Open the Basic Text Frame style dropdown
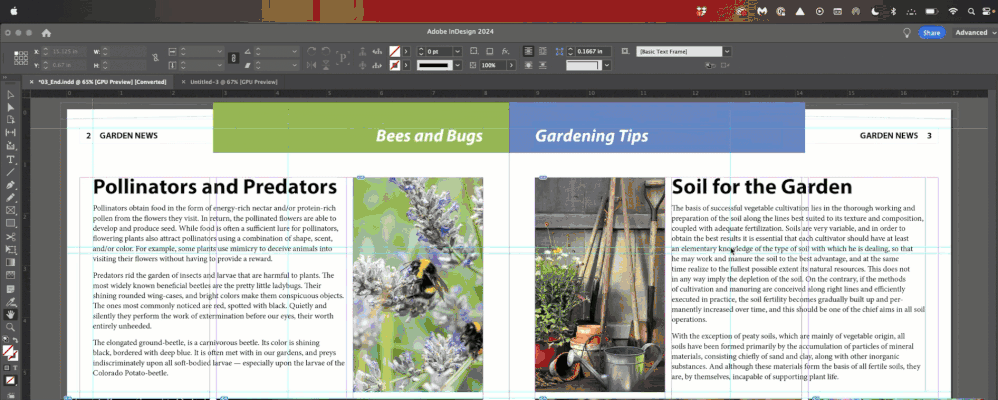The image size is (998, 400). tap(727, 51)
